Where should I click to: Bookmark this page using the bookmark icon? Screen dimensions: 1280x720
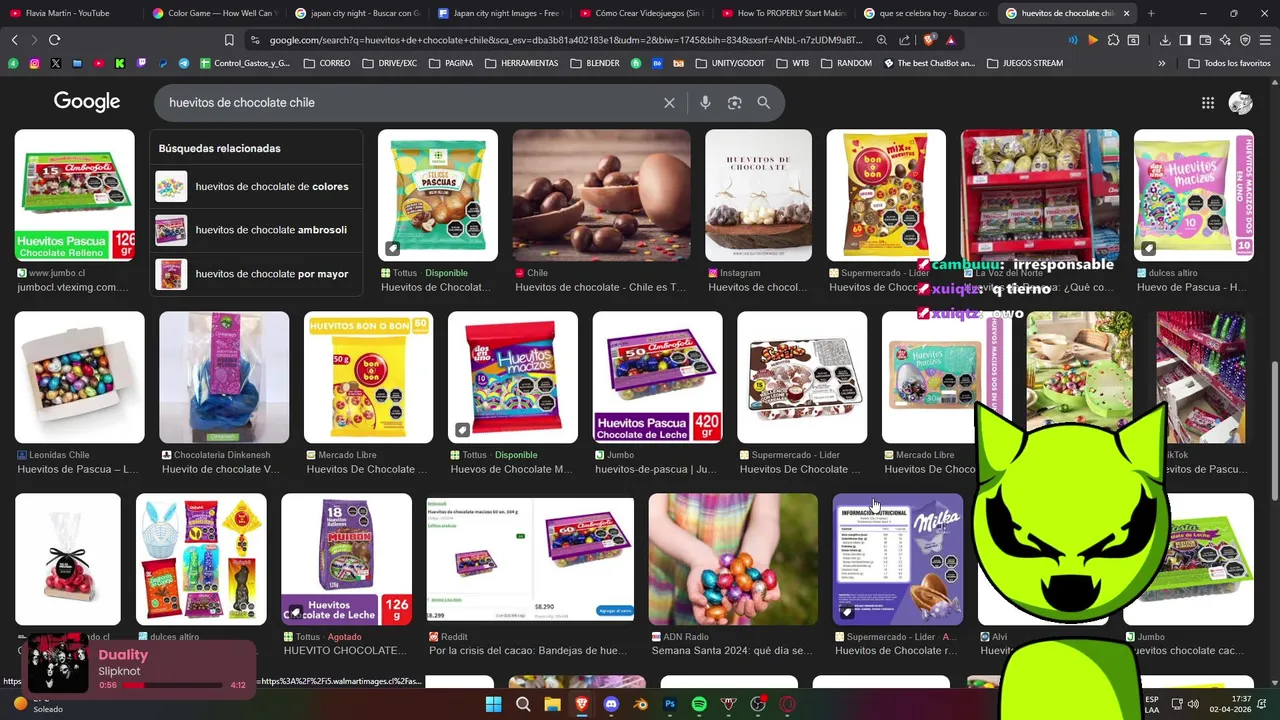(229, 40)
